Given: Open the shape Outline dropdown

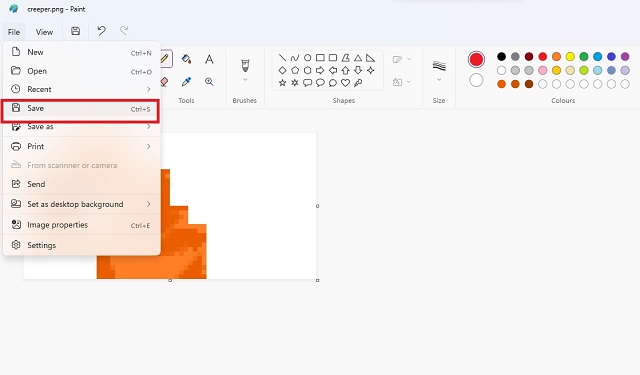Looking at the screenshot, I should pyautogui.click(x=402, y=60).
